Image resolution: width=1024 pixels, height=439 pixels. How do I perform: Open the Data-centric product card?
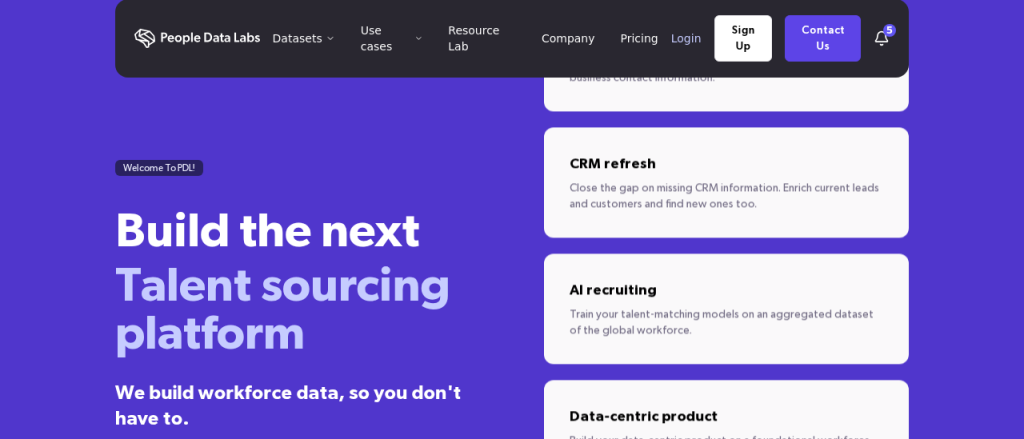[726, 410]
